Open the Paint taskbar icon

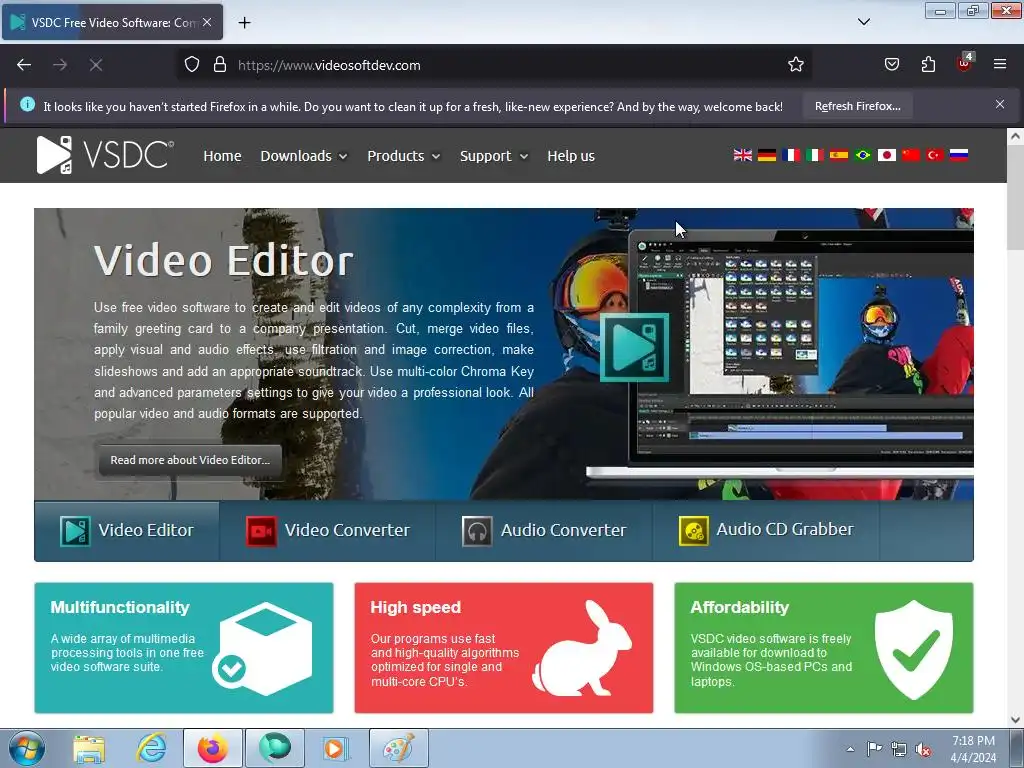point(399,748)
